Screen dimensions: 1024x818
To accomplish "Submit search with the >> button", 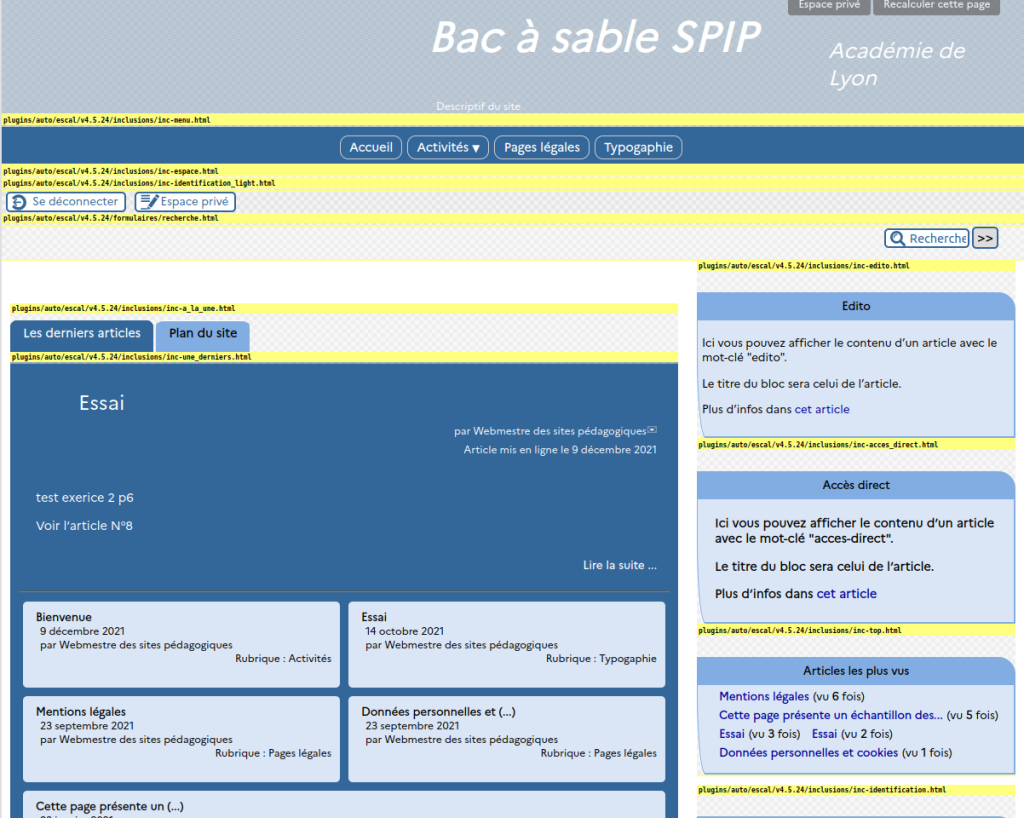I will (985, 239).
